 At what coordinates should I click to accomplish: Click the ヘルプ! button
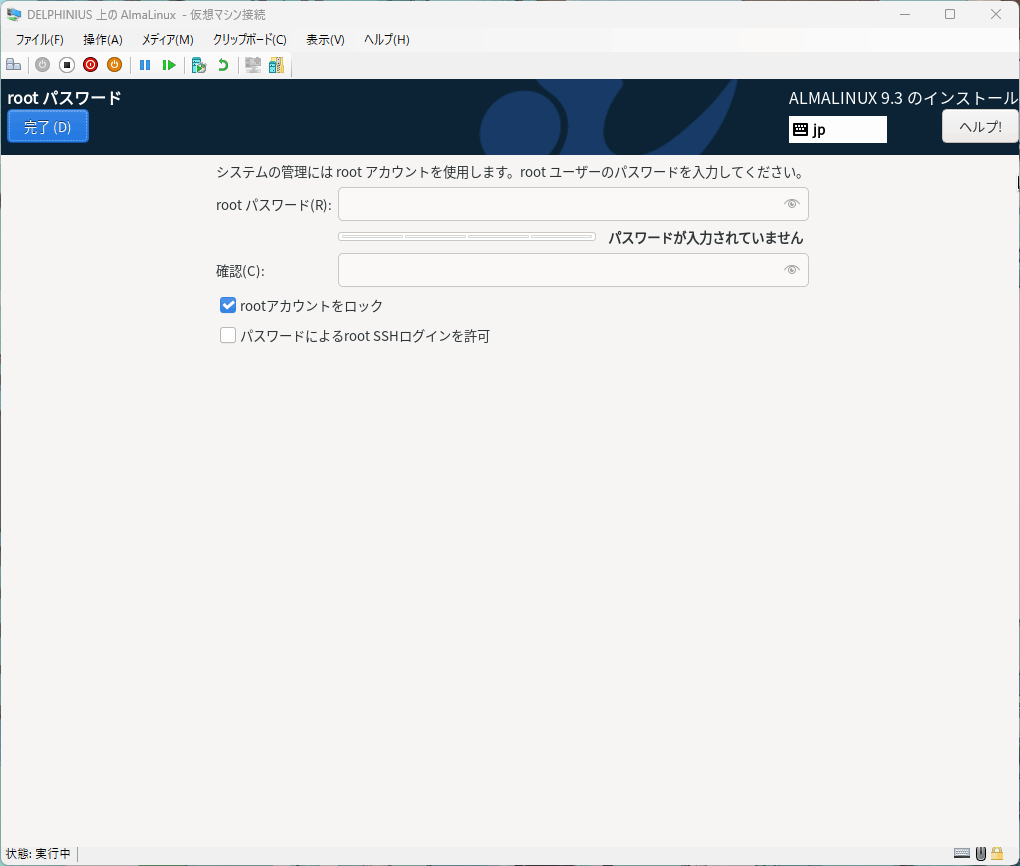click(x=980, y=126)
